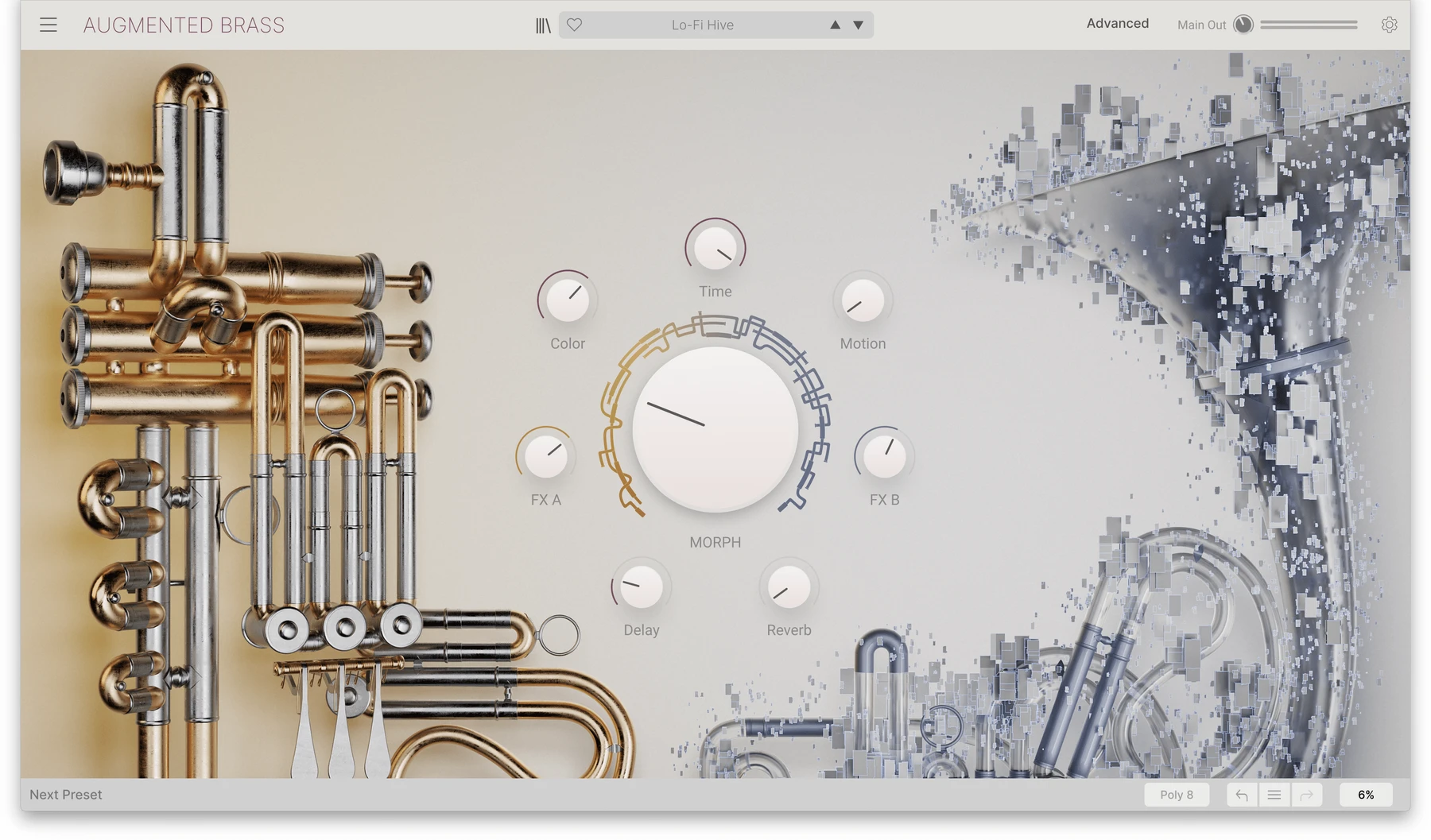Screen dimensions: 1431x840
Task: Redo the change with the redo arrow
Action: pos(1306,795)
